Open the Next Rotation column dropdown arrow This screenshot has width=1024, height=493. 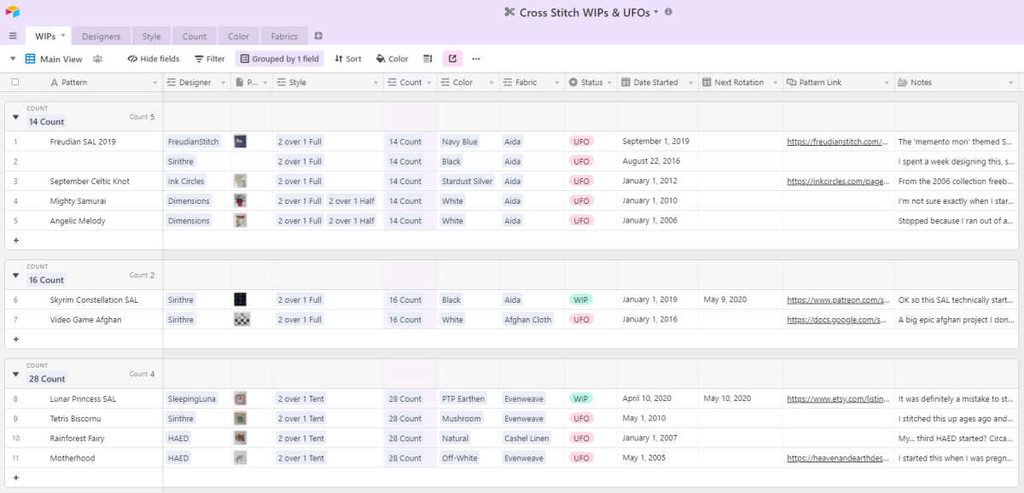pyautogui.click(x=775, y=83)
